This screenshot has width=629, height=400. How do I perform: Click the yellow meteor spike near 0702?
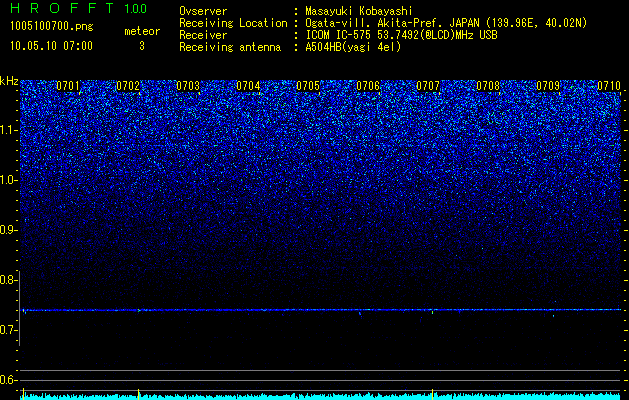[138, 394]
